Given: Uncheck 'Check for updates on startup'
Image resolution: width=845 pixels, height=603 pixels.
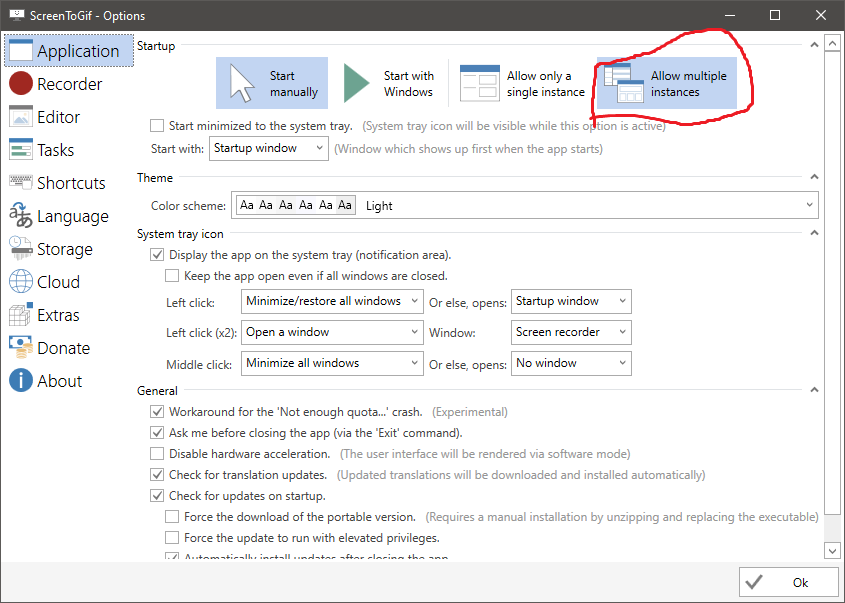Looking at the screenshot, I should click(157, 495).
